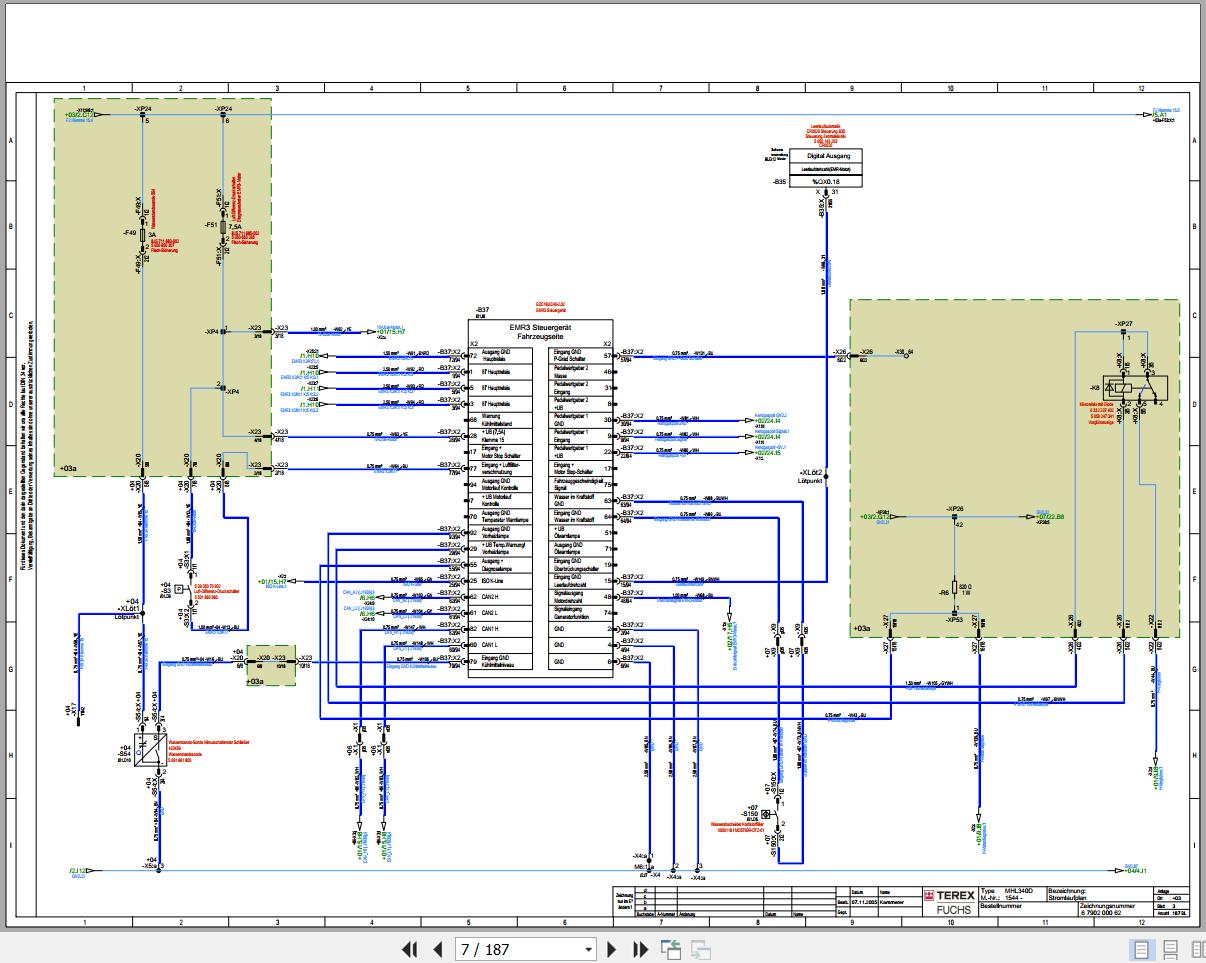This screenshot has height=963, width=1206.
Task: Enable continuous scrolling page view
Action: tap(1168, 949)
